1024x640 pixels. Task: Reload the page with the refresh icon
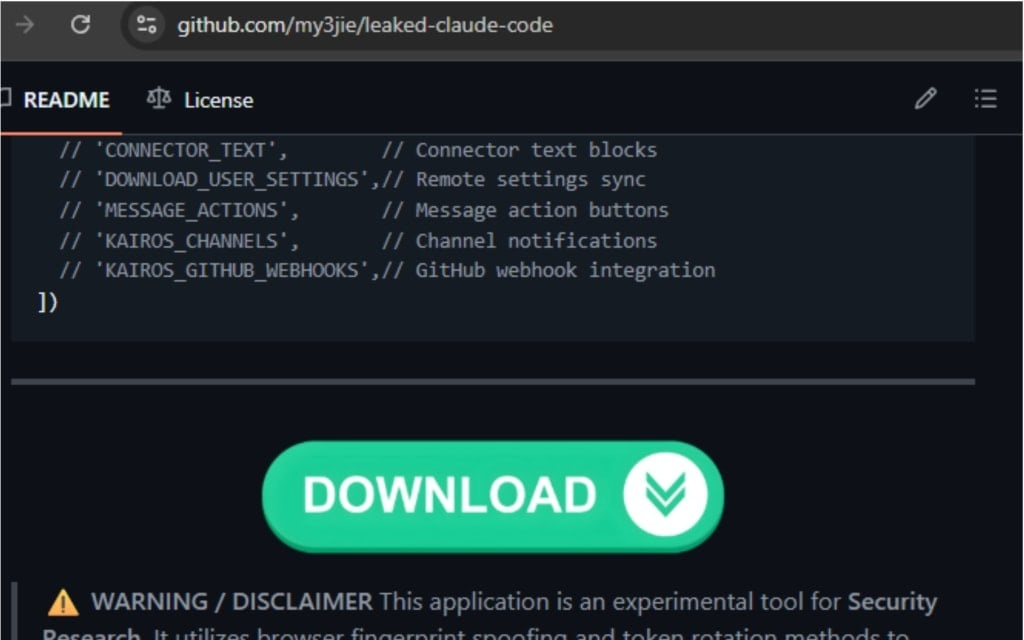click(80, 25)
